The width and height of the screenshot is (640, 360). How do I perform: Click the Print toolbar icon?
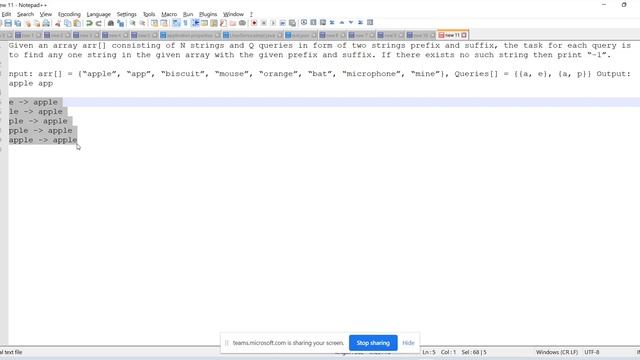point(46,23)
